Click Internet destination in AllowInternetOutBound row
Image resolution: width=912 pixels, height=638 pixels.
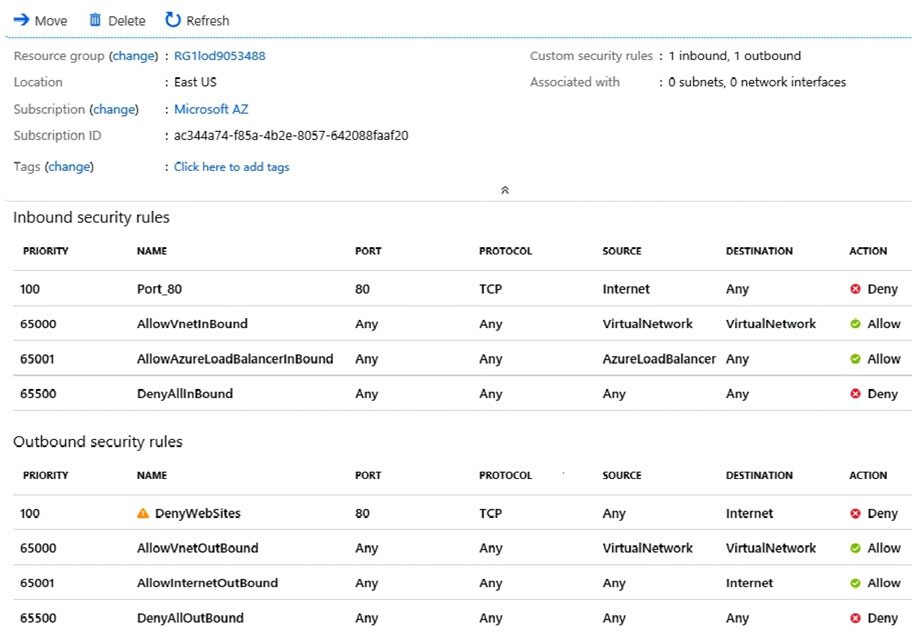pyautogui.click(x=749, y=583)
